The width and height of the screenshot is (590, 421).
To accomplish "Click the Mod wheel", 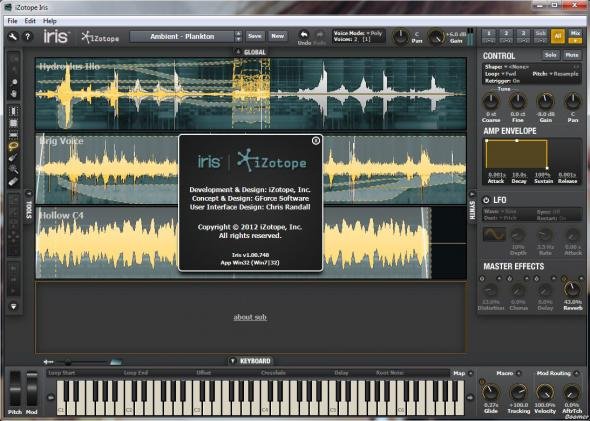I will coord(32,389).
